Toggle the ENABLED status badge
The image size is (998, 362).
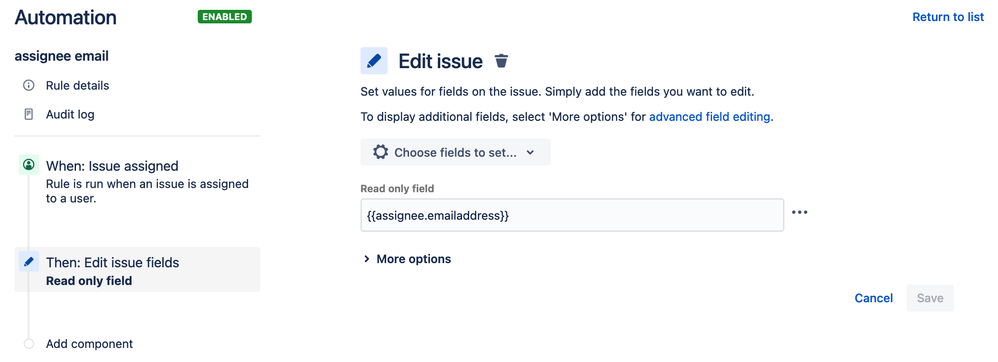(225, 17)
